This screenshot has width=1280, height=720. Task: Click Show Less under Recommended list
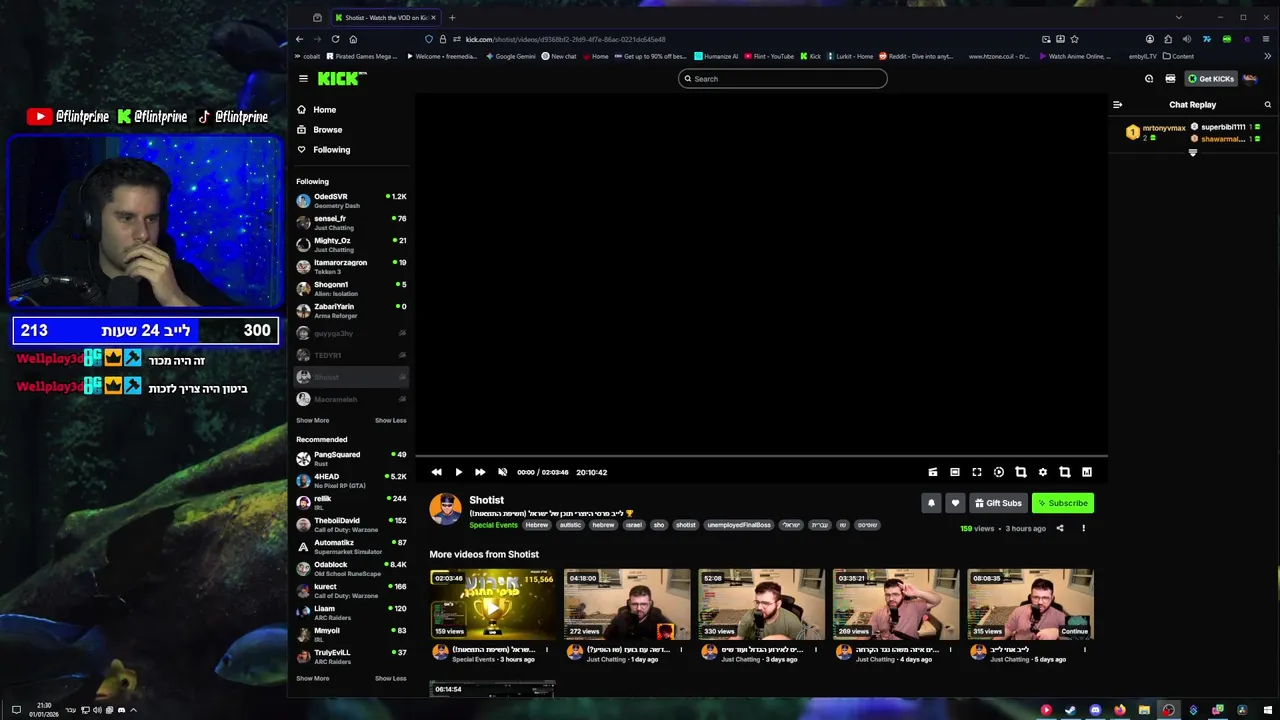click(390, 678)
